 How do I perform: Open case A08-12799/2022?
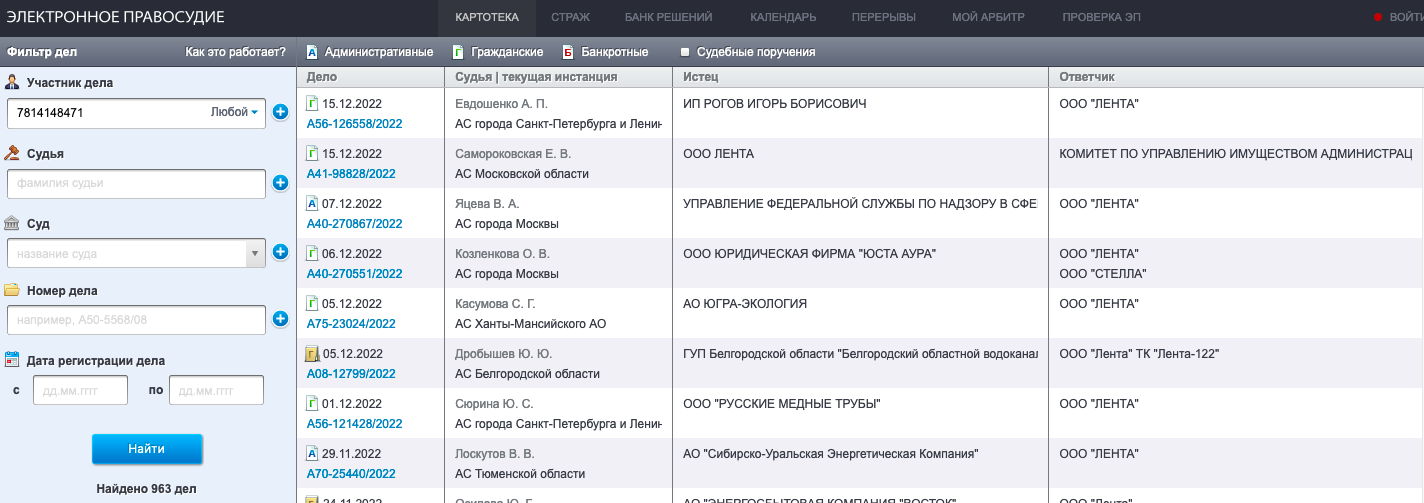click(x=351, y=374)
